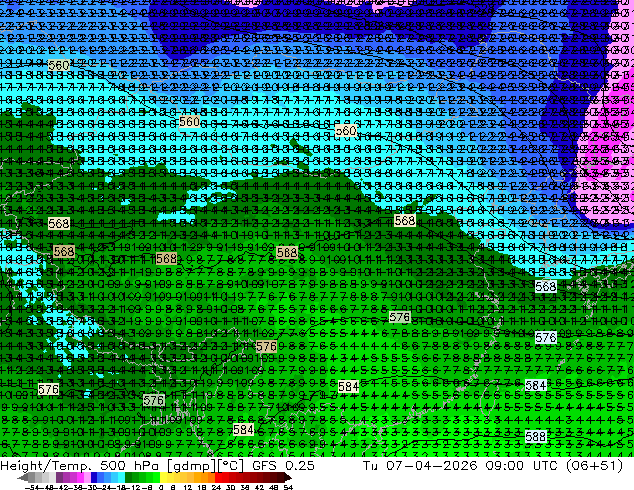The width and height of the screenshot is (634, 490).
Task: Click the date 'Tu 07-04-2026'
Action: coord(420,466)
